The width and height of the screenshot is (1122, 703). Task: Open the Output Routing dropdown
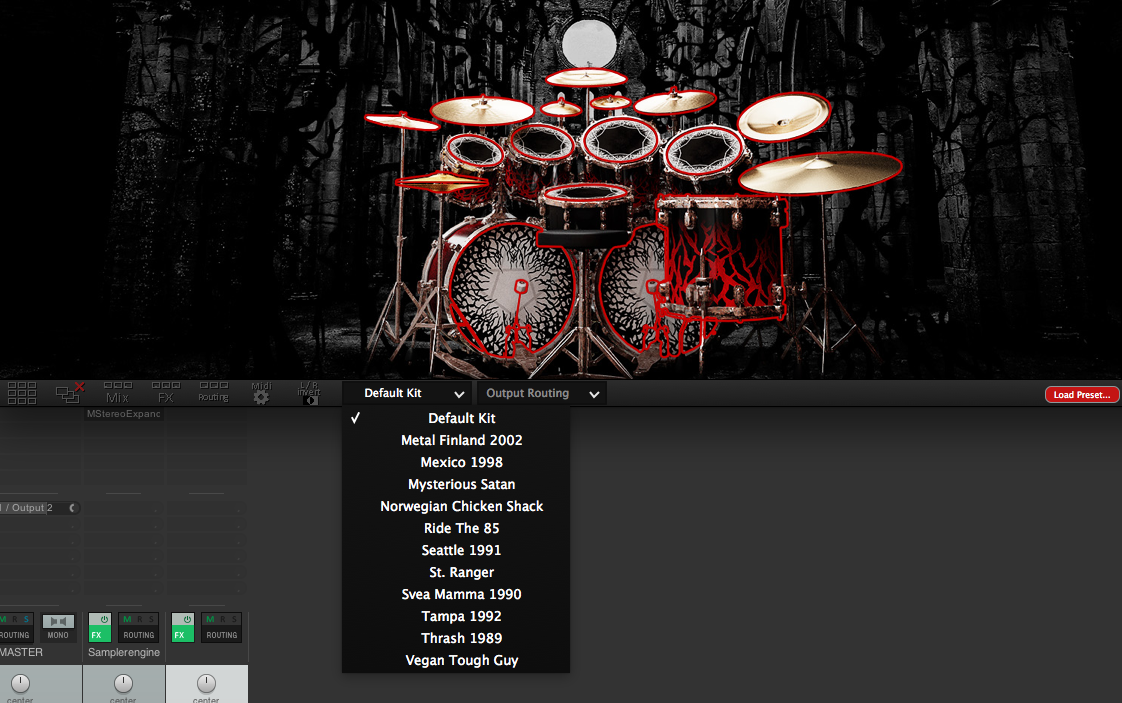(x=541, y=393)
